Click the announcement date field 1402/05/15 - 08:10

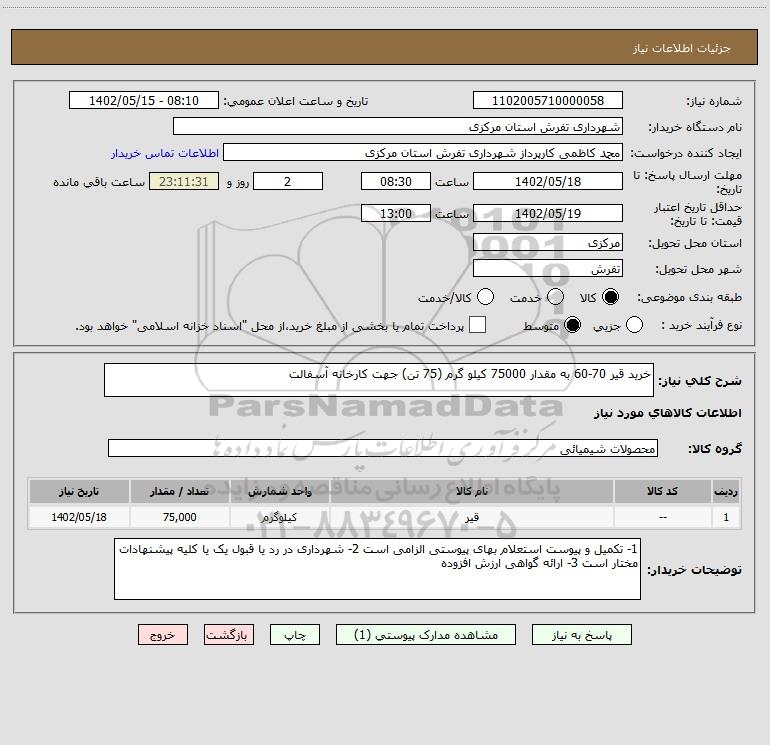pos(144,101)
